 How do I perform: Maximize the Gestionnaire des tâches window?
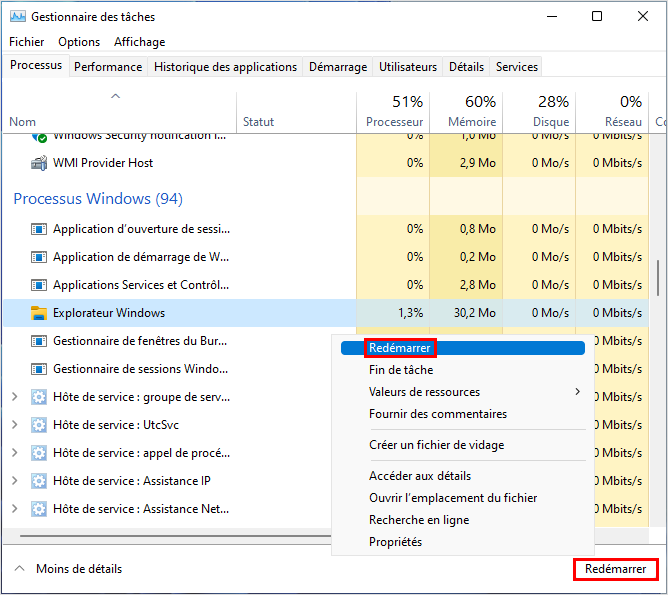coord(597,16)
